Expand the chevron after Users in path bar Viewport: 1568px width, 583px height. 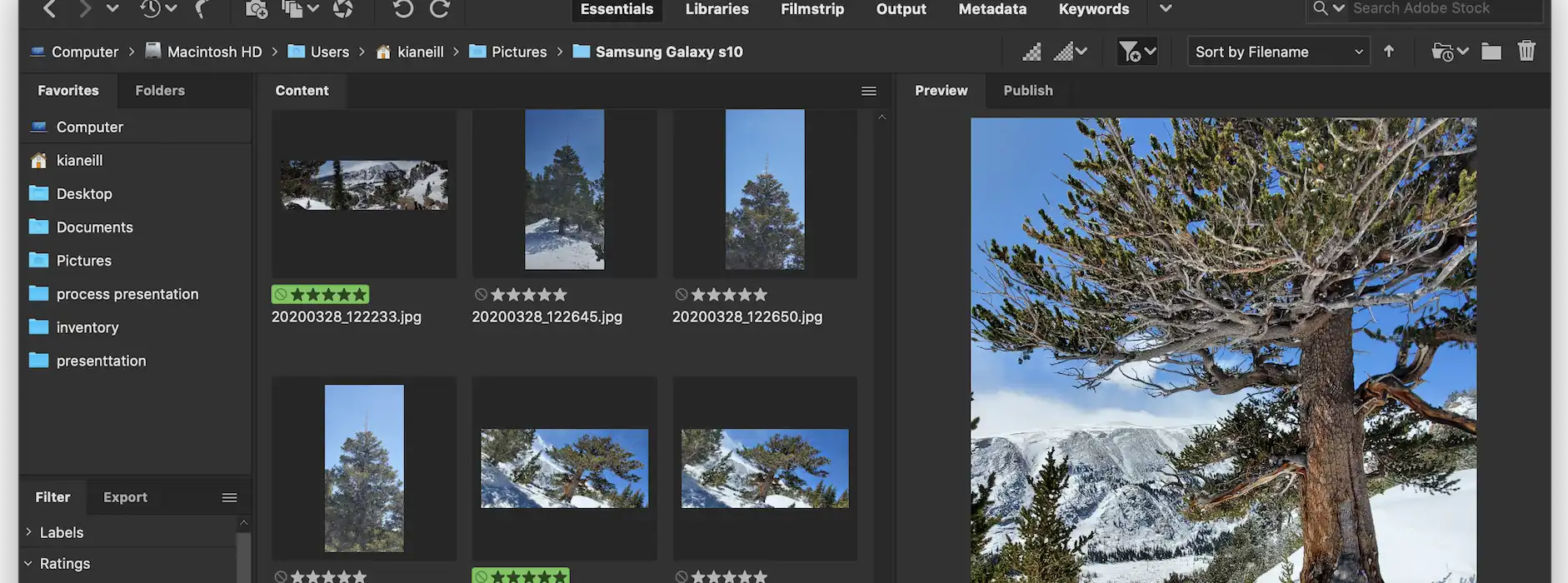(362, 52)
